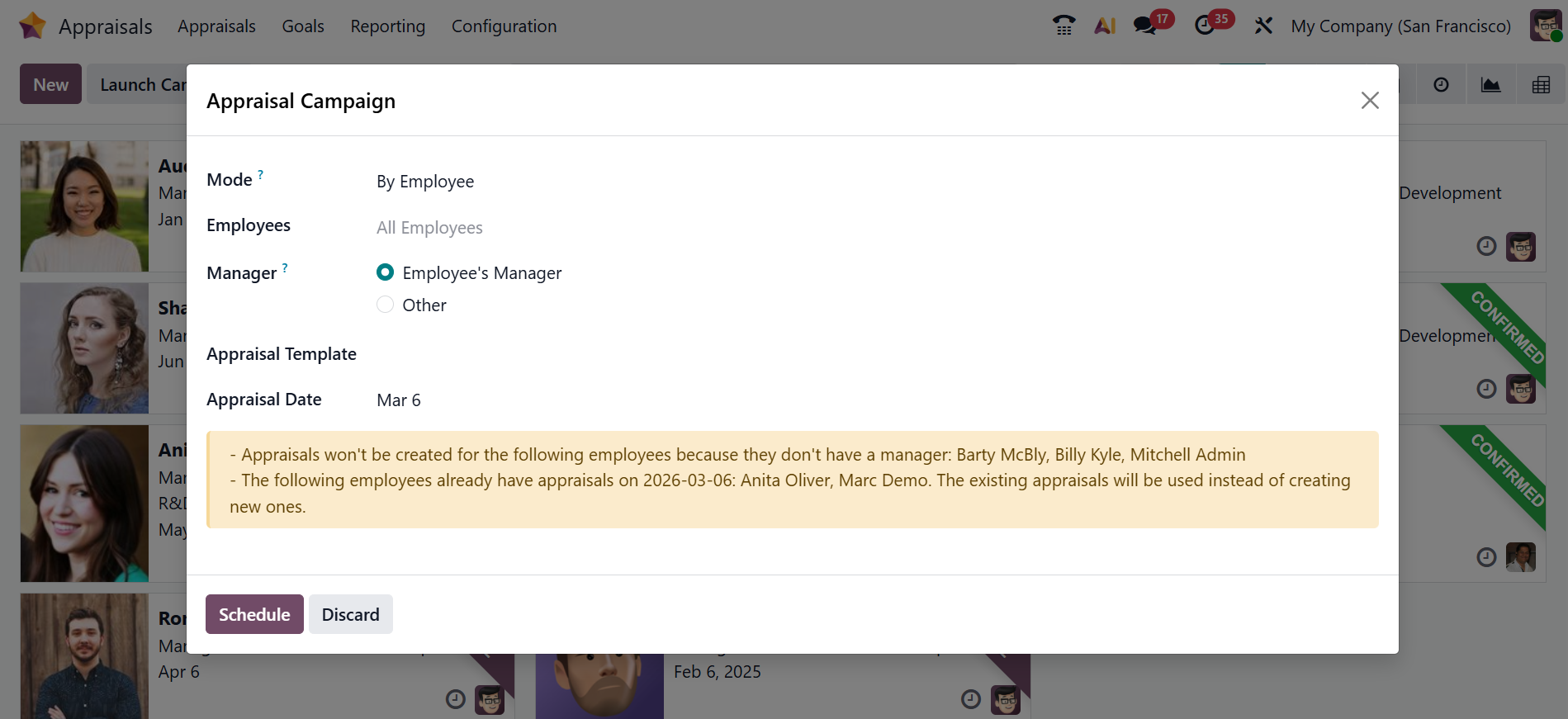
Task: Click the Schedule button
Action: click(x=254, y=614)
